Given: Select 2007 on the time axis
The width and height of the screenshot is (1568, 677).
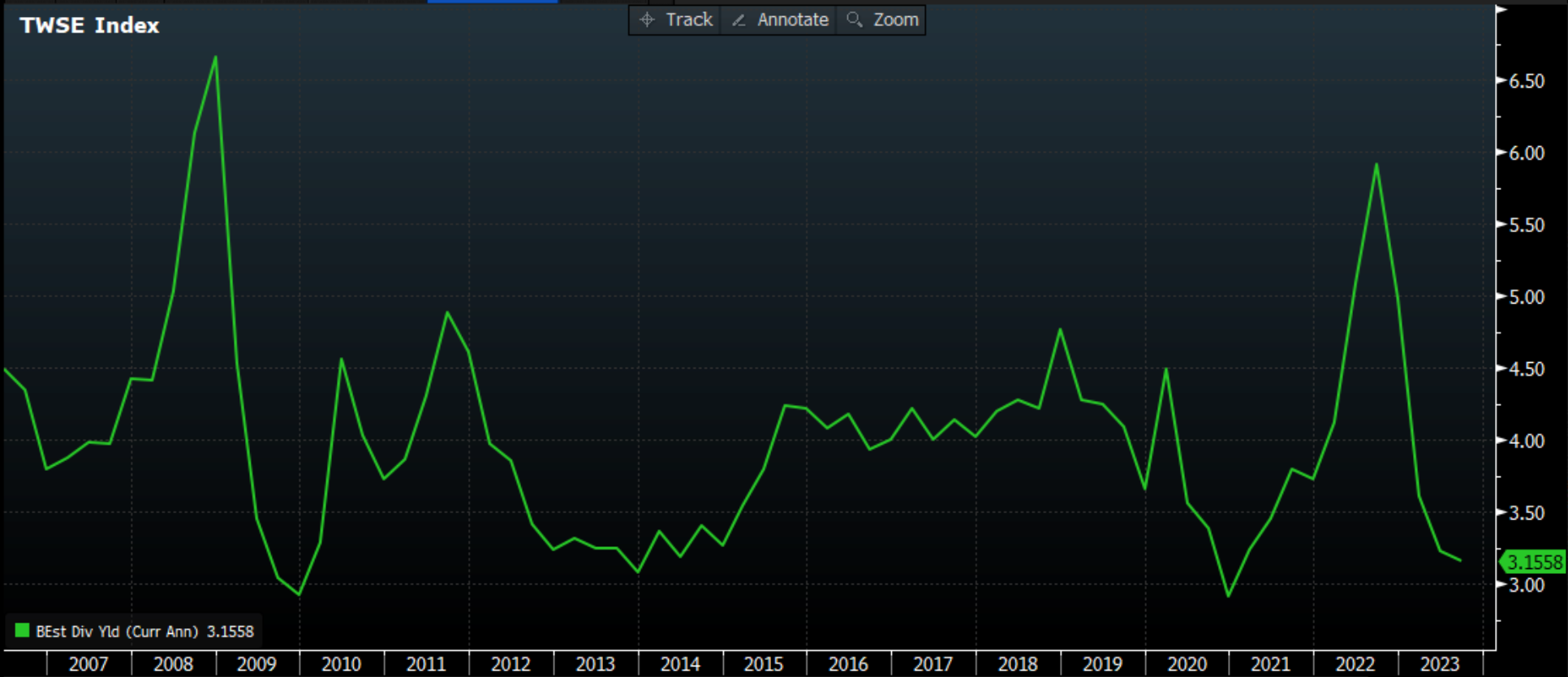Looking at the screenshot, I should tap(88, 664).
